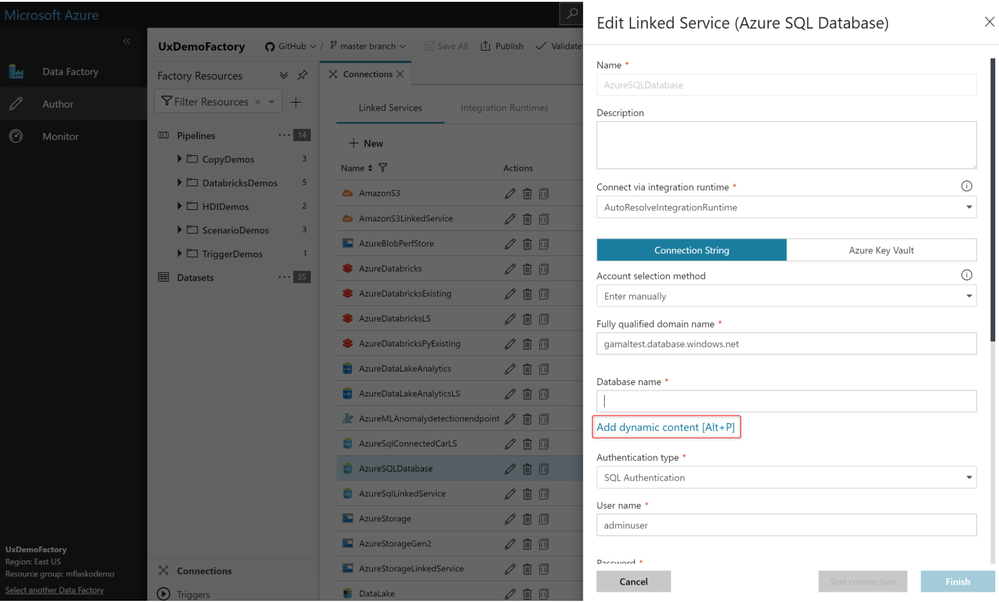
Task: Open Monitor from the left sidebar
Action: click(x=60, y=136)
